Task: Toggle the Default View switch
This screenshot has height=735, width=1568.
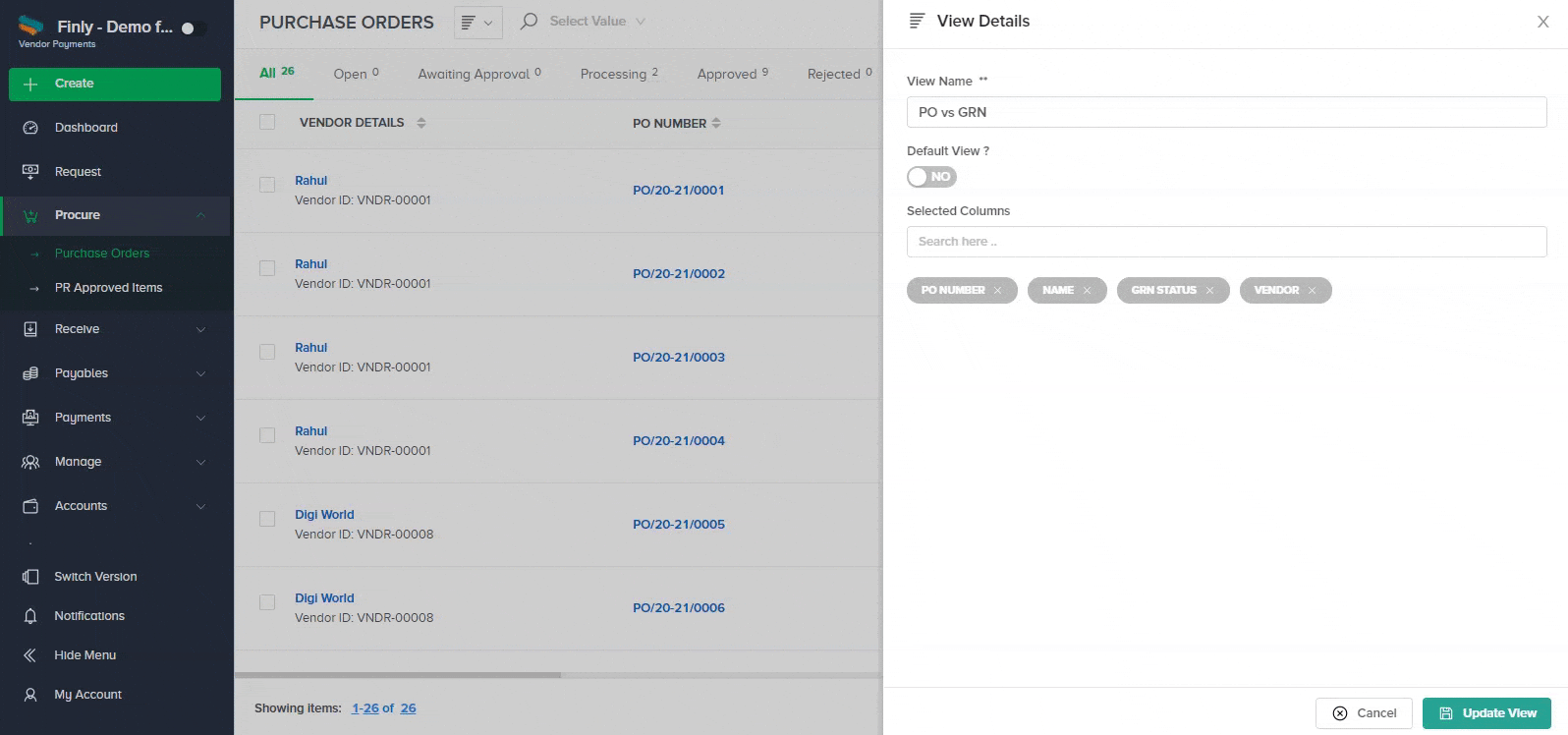Action: pos(931,177)
